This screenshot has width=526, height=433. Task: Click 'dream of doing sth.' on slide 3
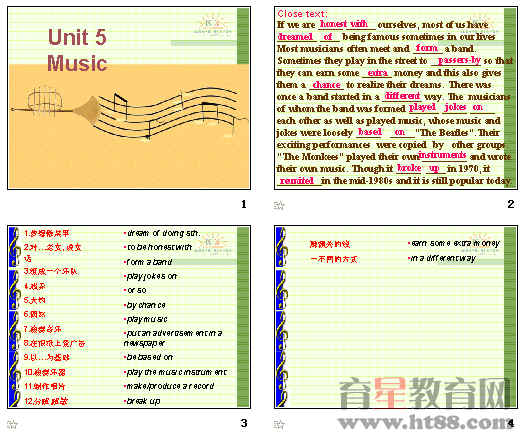[163, 233]
